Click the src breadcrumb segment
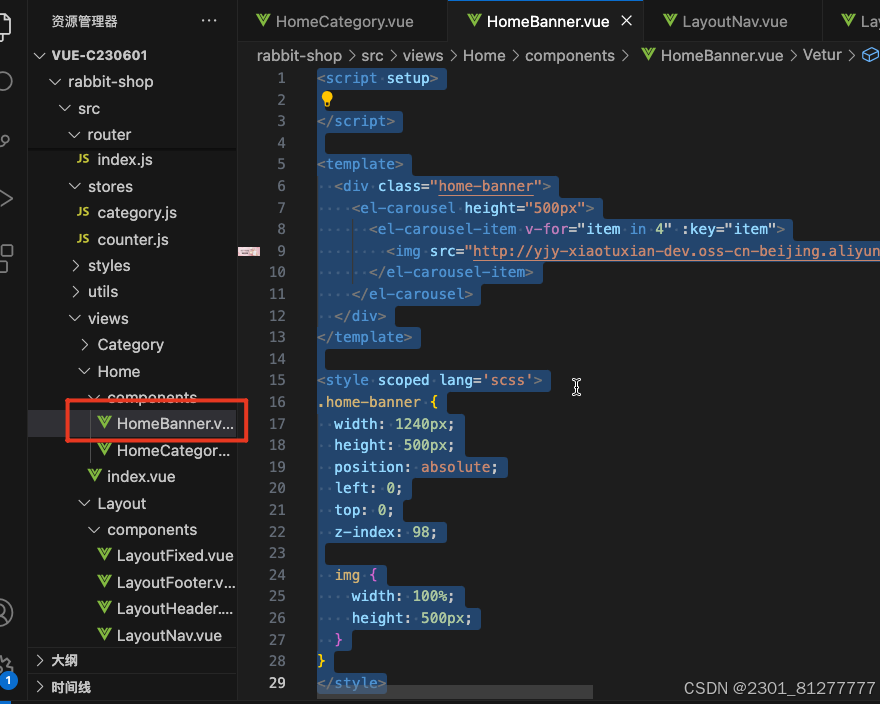Viewport: 880px width, 704px height. coord(372,56)
